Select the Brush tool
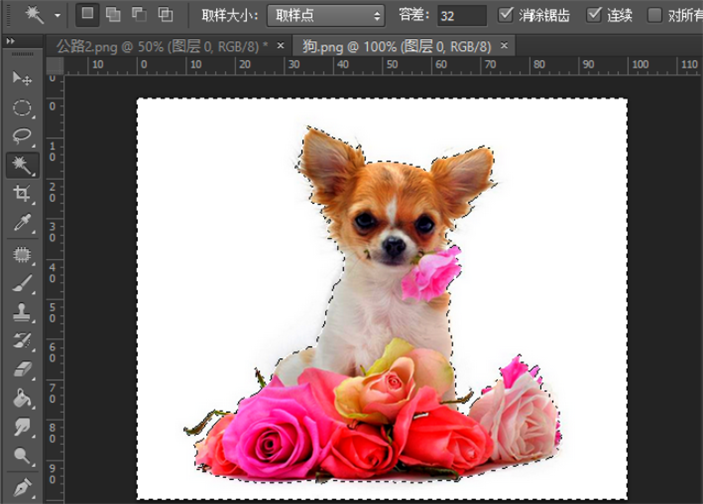The image size is (703, 504). pyautogui.click(x=22, y=284)
